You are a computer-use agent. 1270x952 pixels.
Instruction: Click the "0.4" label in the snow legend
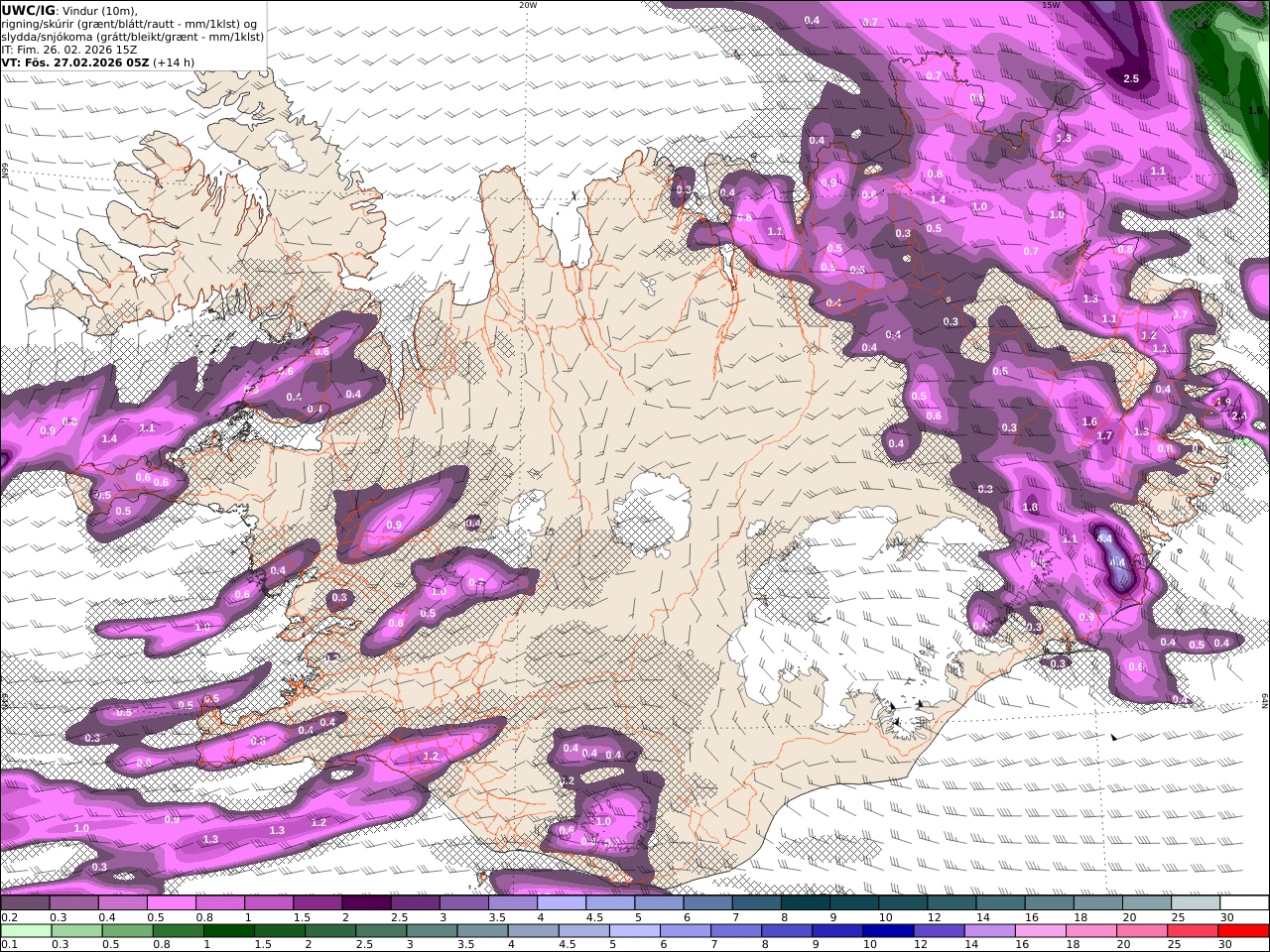tap(106, 917)
